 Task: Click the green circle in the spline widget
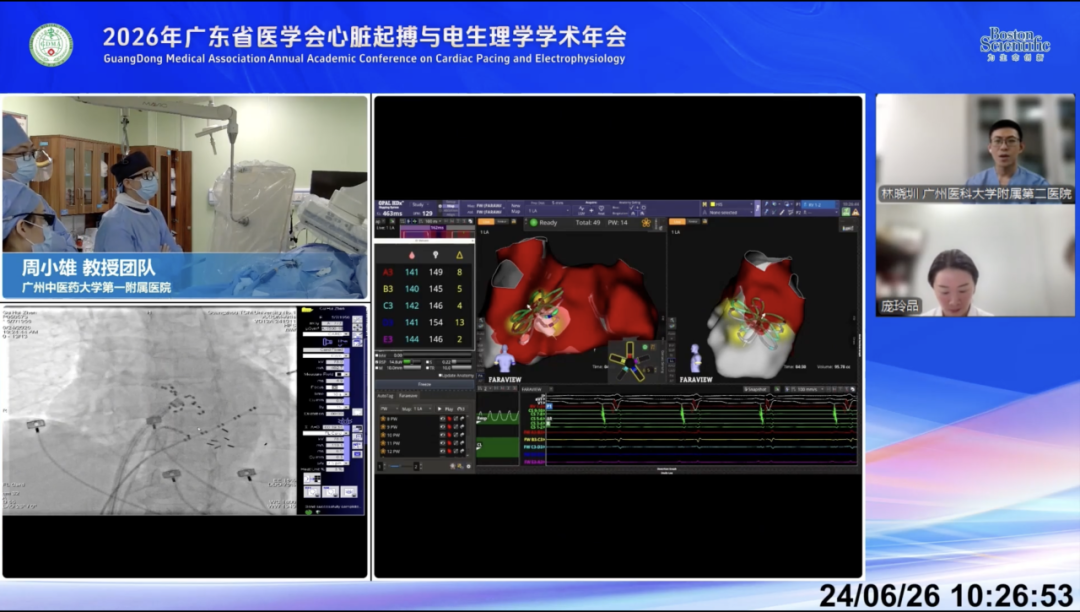(645, 347)
